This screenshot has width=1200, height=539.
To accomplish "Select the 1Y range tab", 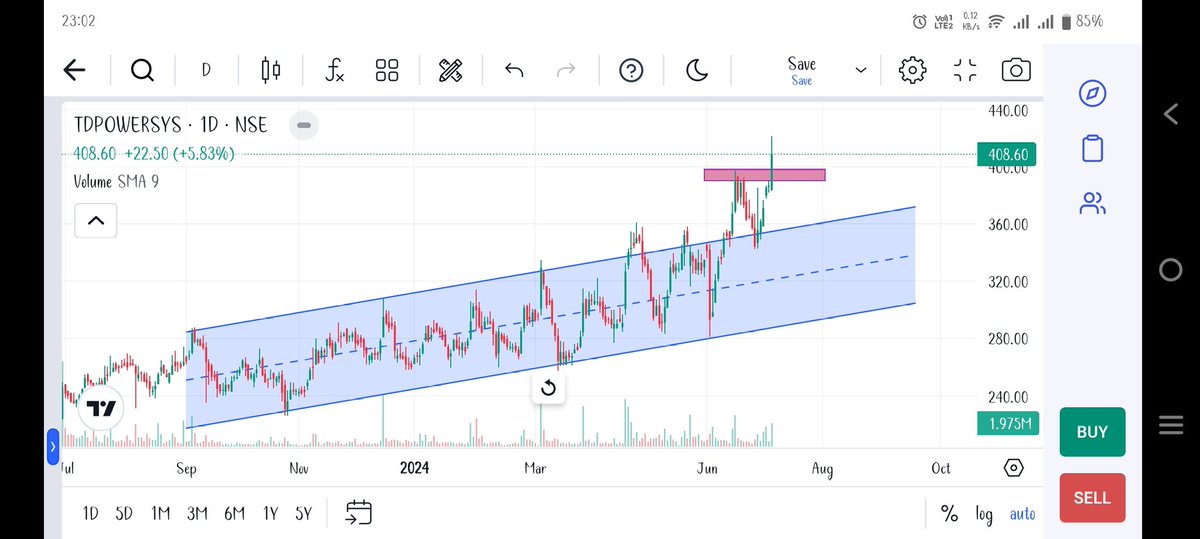I will point(270,513).
